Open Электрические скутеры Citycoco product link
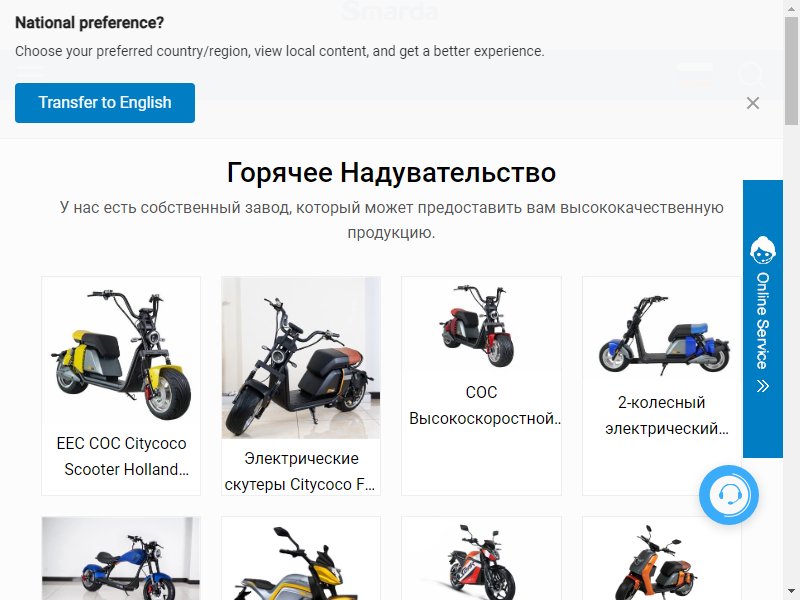This screenshot has height=600, width=800. coord(301,471)
